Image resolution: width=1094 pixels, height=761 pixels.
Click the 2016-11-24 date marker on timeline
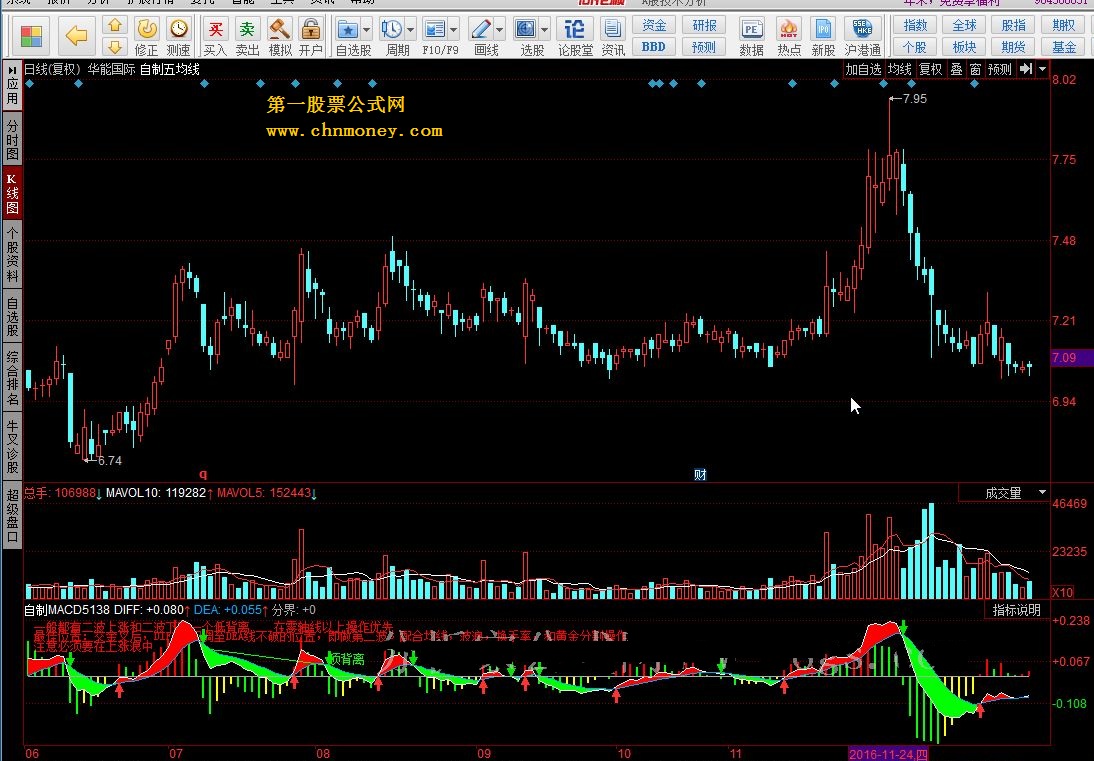pos(888,754)
